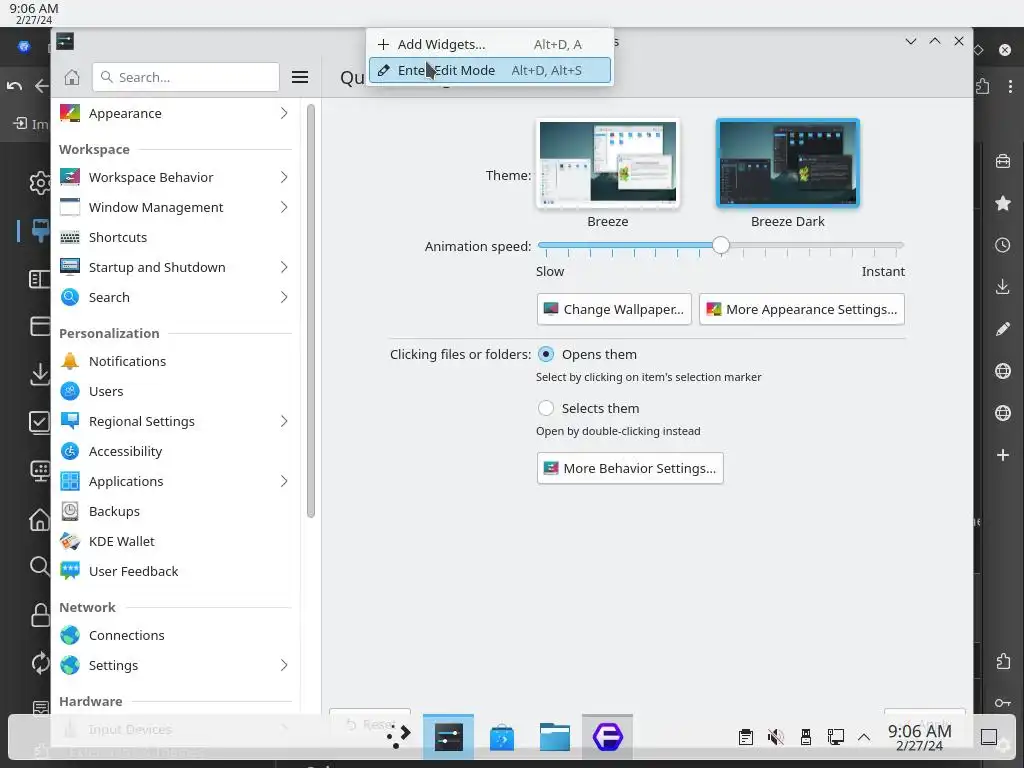Screen dimensions: 1024x768
Task: Open Users settings page
Action: (175, 391)
